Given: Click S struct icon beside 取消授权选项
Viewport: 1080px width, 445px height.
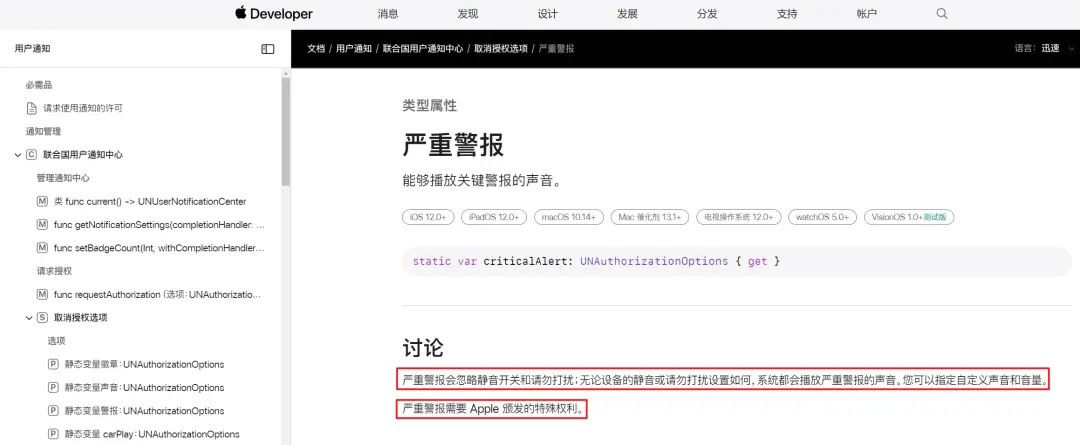Looking at the screenshot, I should pyautogui.click(x=42, y=318).
